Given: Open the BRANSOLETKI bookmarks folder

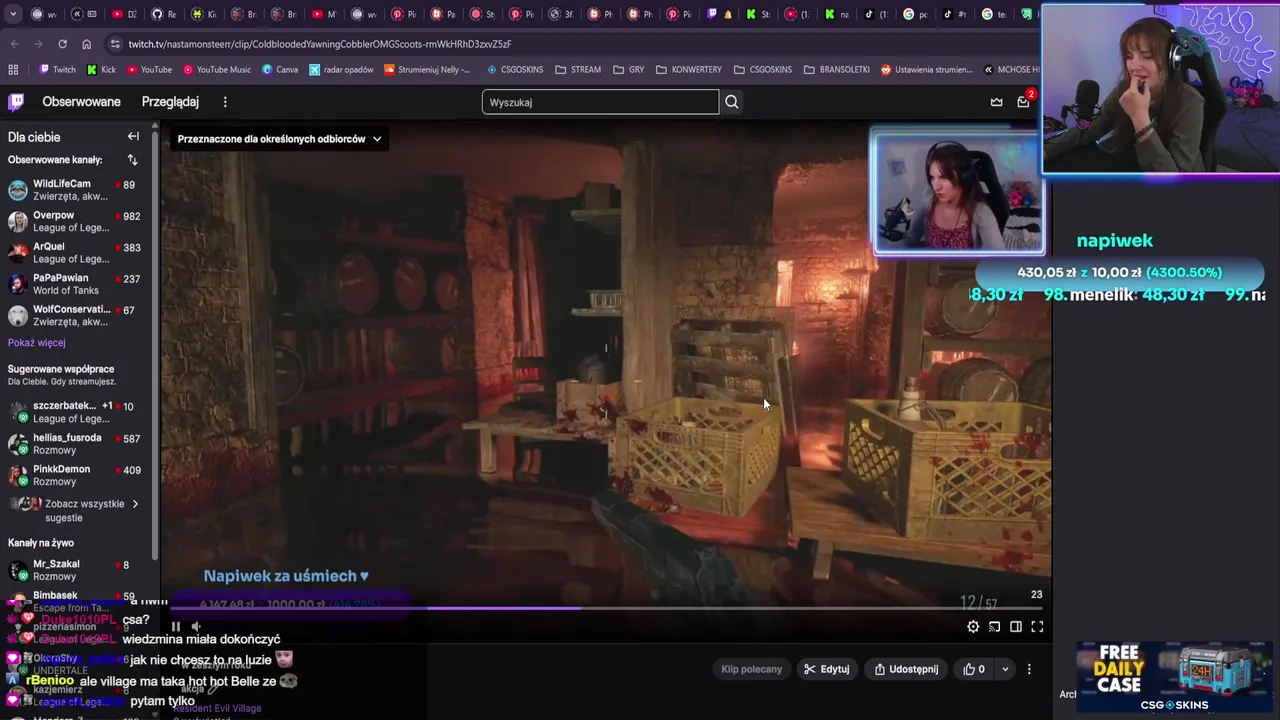Looking at the screenshot, I should pos(836,70).
